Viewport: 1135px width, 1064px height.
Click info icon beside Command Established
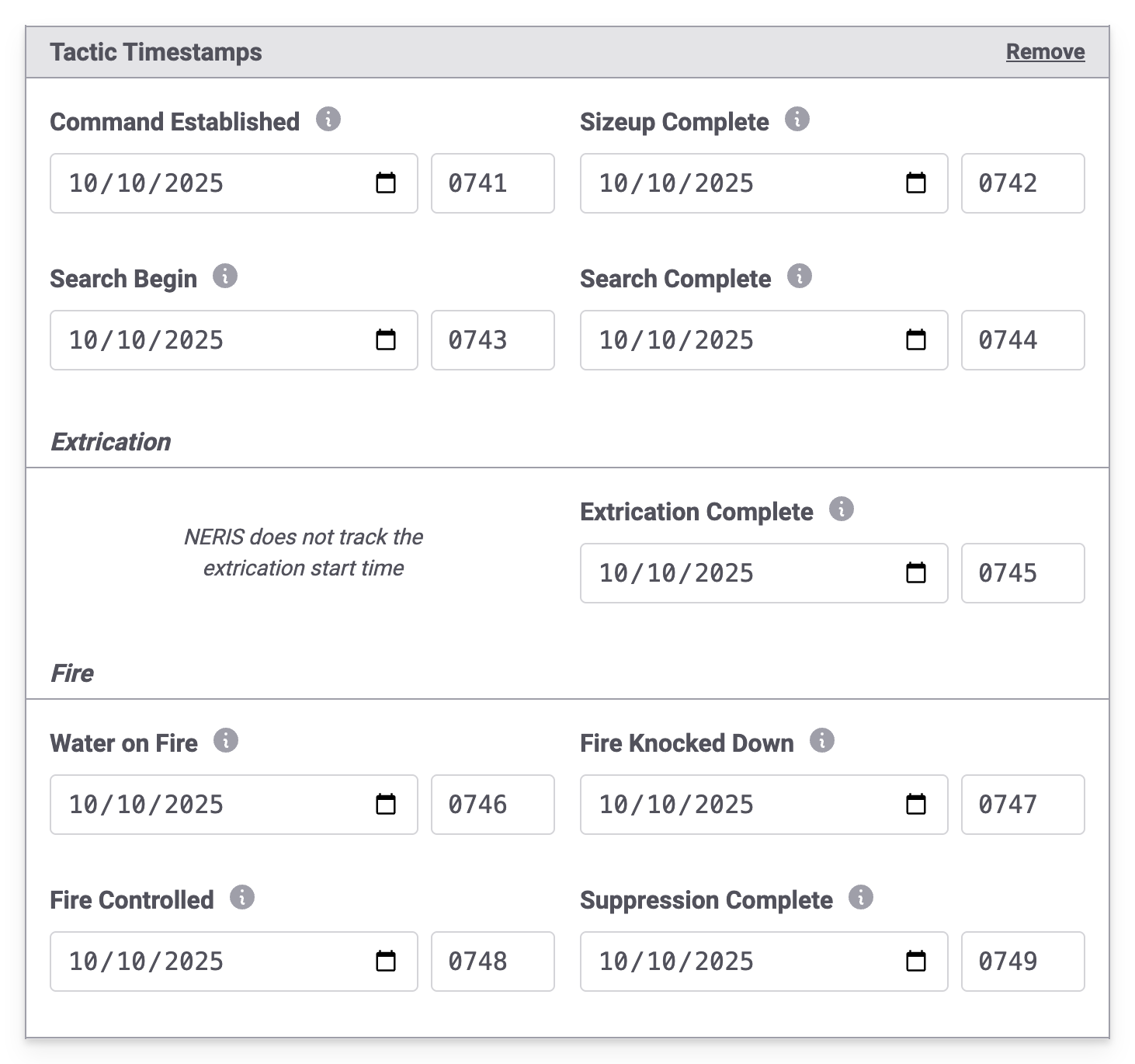[x=328, y=120]
